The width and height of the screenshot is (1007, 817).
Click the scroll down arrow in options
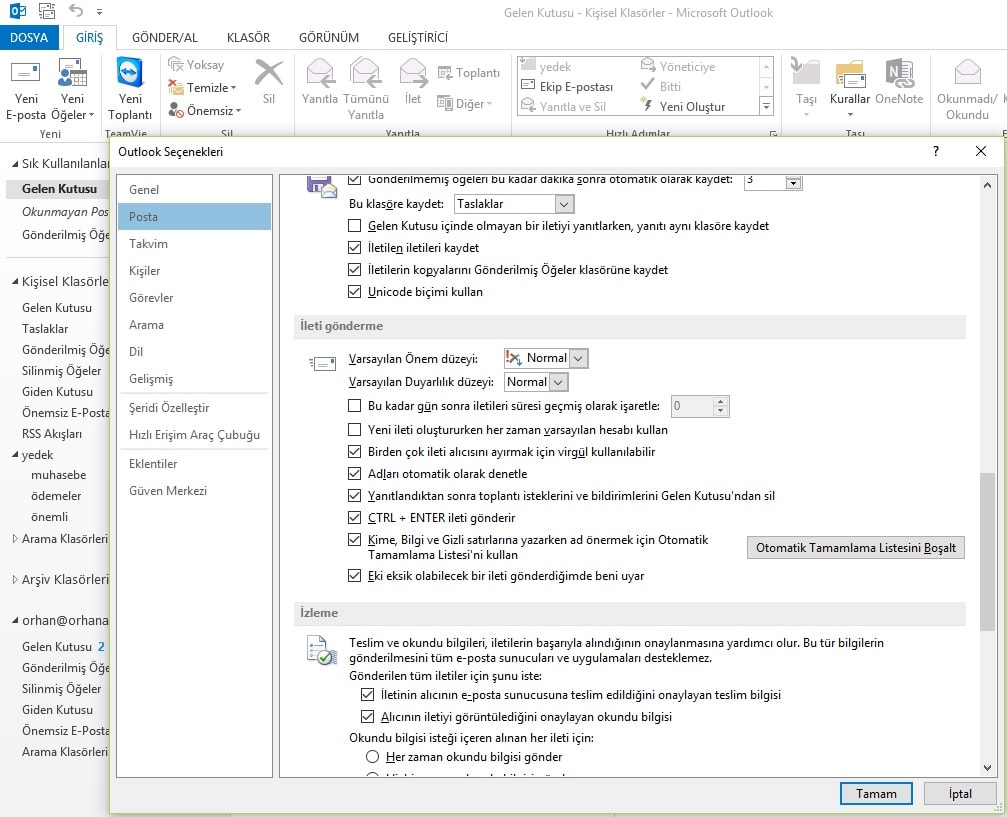(987, 768)
